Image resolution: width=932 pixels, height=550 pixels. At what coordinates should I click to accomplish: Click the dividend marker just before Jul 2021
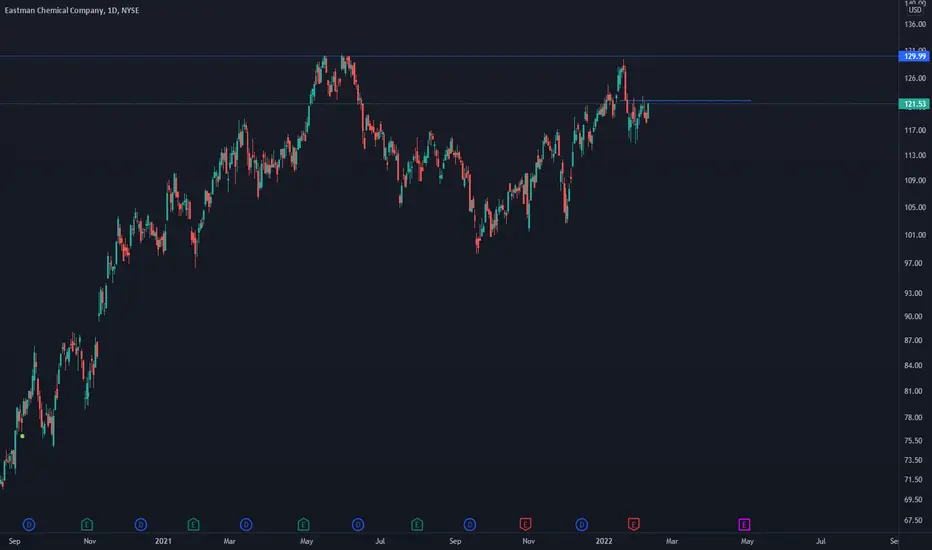click(x=358, y=524)
